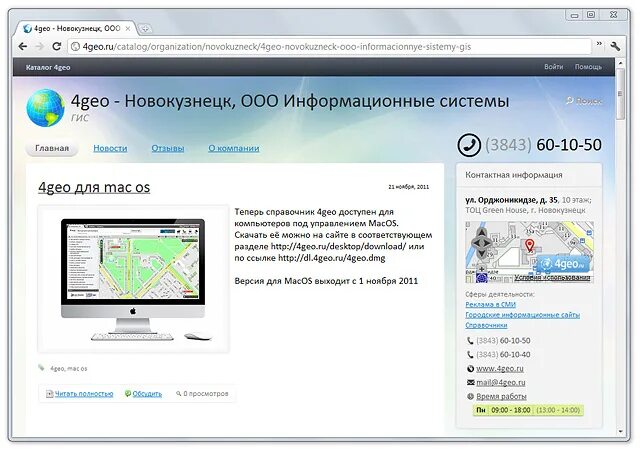Viewport: 640px width, 450px height.
Task: Click the address bar URL field
Action: [330, 47]
